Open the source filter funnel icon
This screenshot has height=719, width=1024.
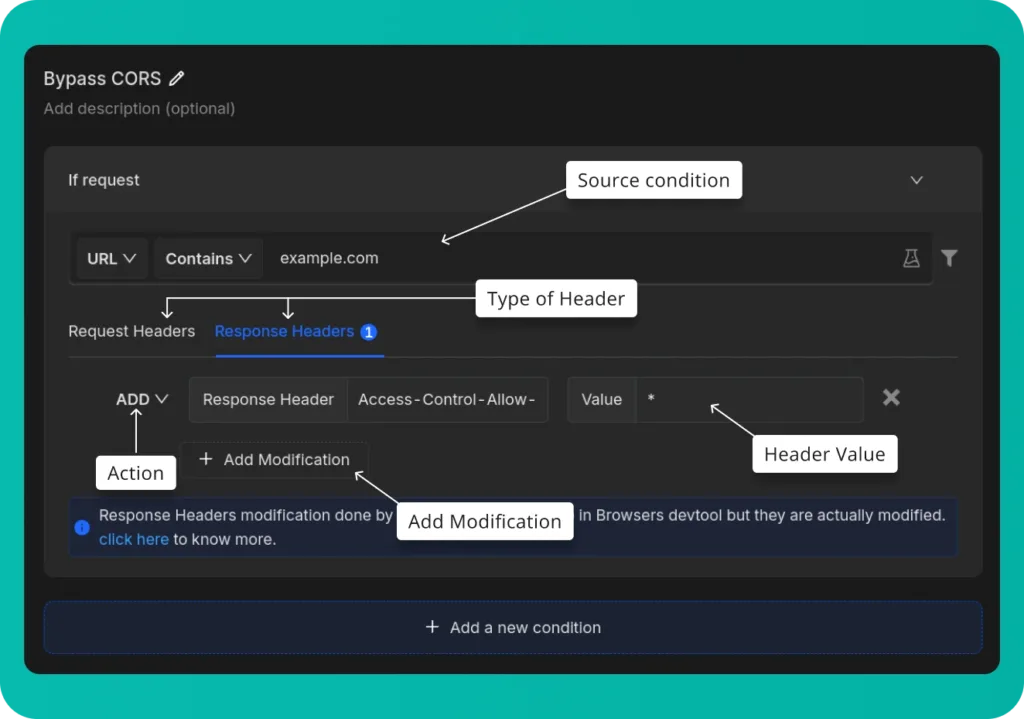coord(949,258)
